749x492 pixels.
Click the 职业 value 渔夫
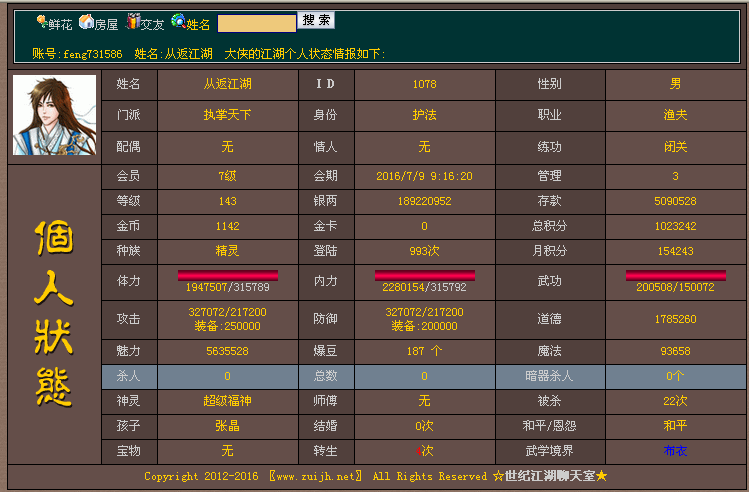coord(675,115)
